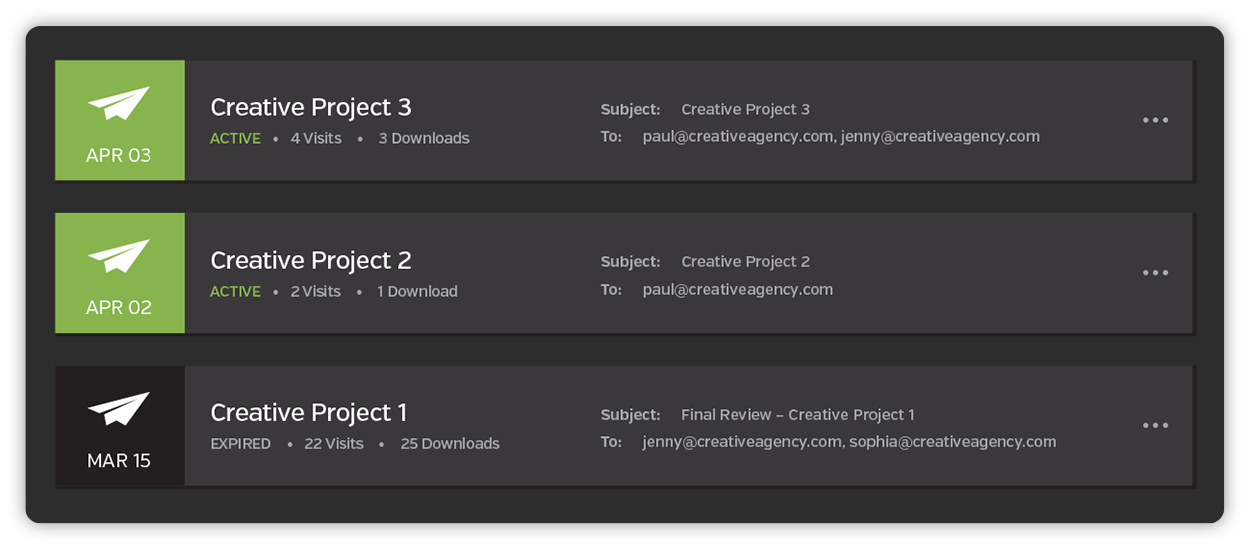
Task: Click the EXPIRED status of Creative Project 1
Action: [240, 444]
